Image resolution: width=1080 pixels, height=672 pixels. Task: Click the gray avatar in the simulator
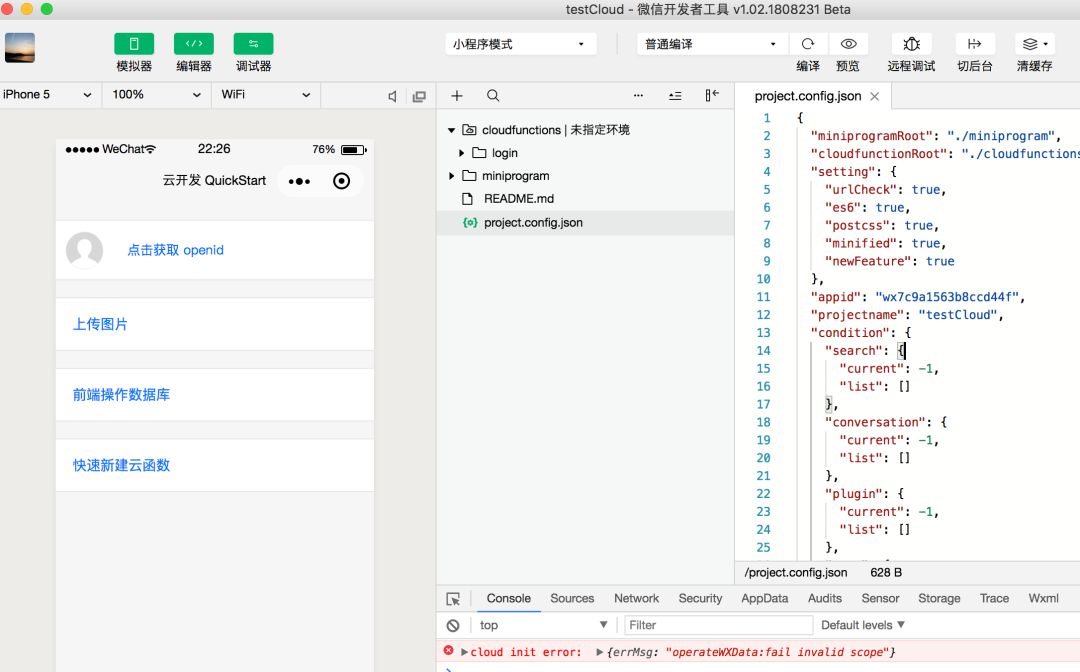(85, 250)
